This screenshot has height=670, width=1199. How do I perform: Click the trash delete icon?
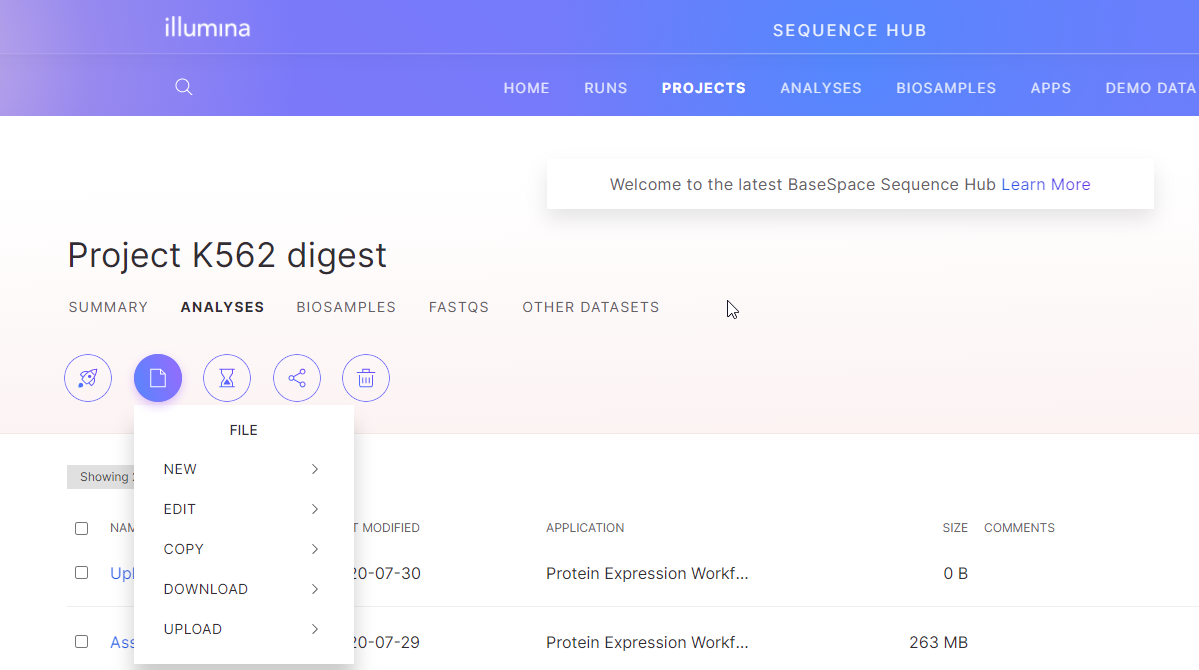[366, 378]
